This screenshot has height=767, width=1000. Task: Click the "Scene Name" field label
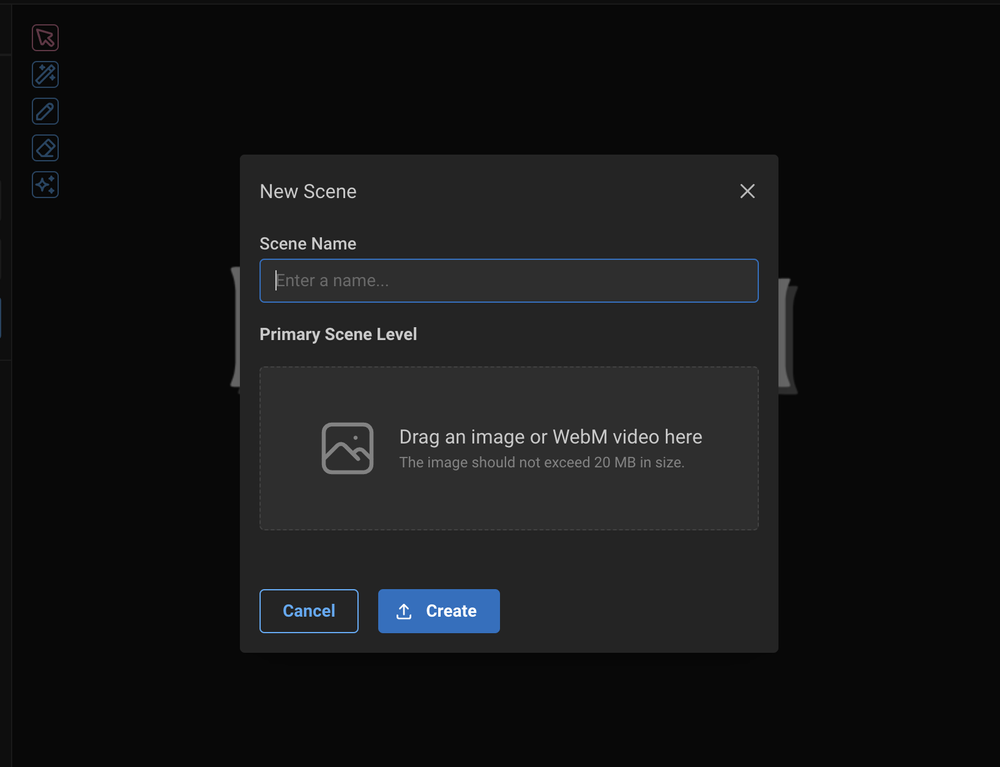tap(308, 244)
